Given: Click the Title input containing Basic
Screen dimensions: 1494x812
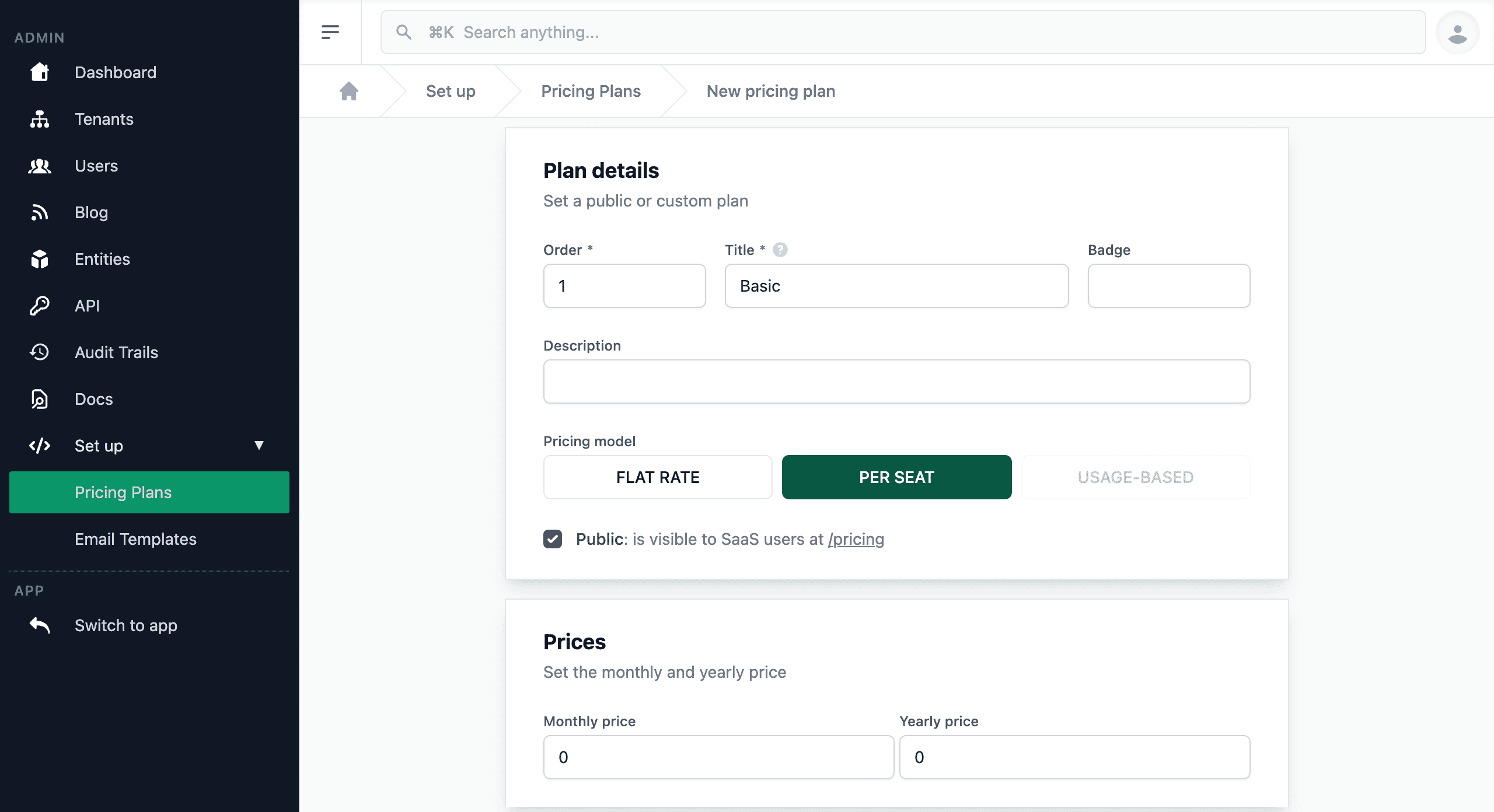Looking at the screenshot, I should click(x=896, y=286).
